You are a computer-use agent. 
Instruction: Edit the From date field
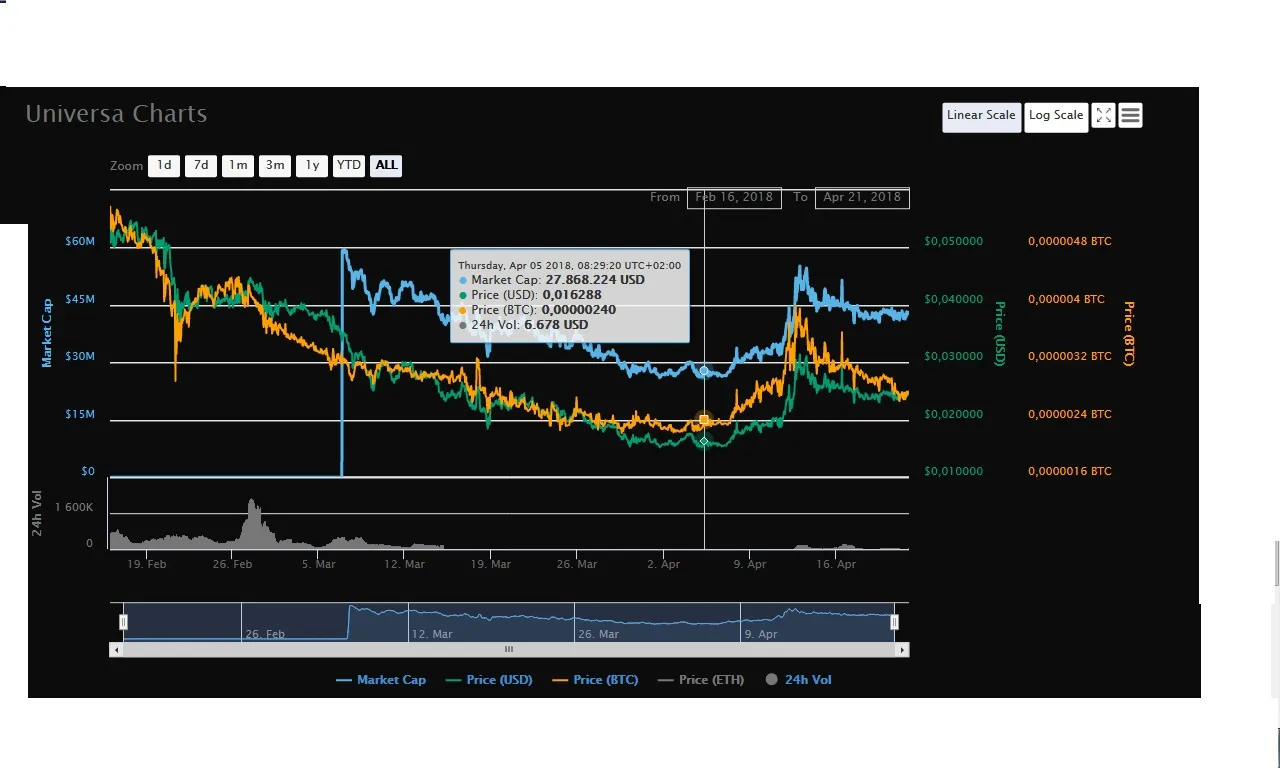click(x=734, y=197)
